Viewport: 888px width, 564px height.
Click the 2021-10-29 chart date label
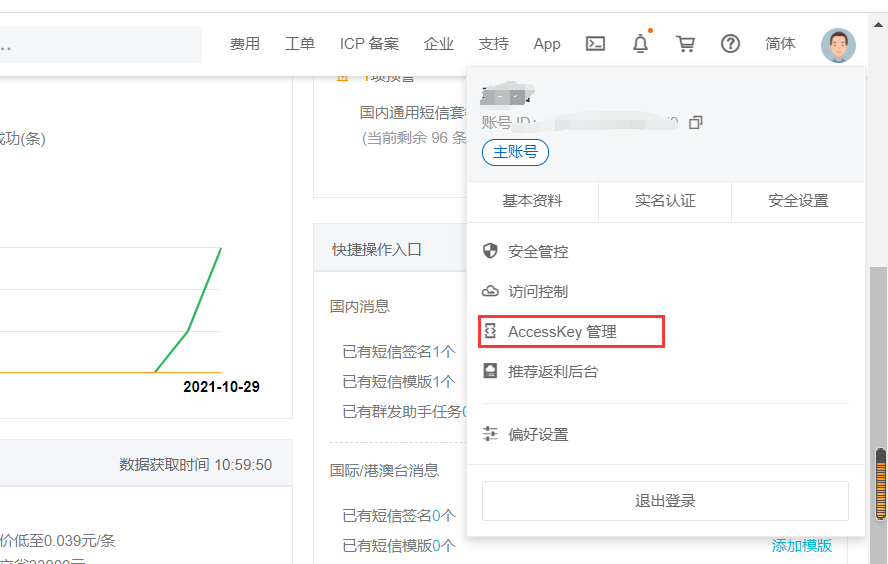point(221,387)
